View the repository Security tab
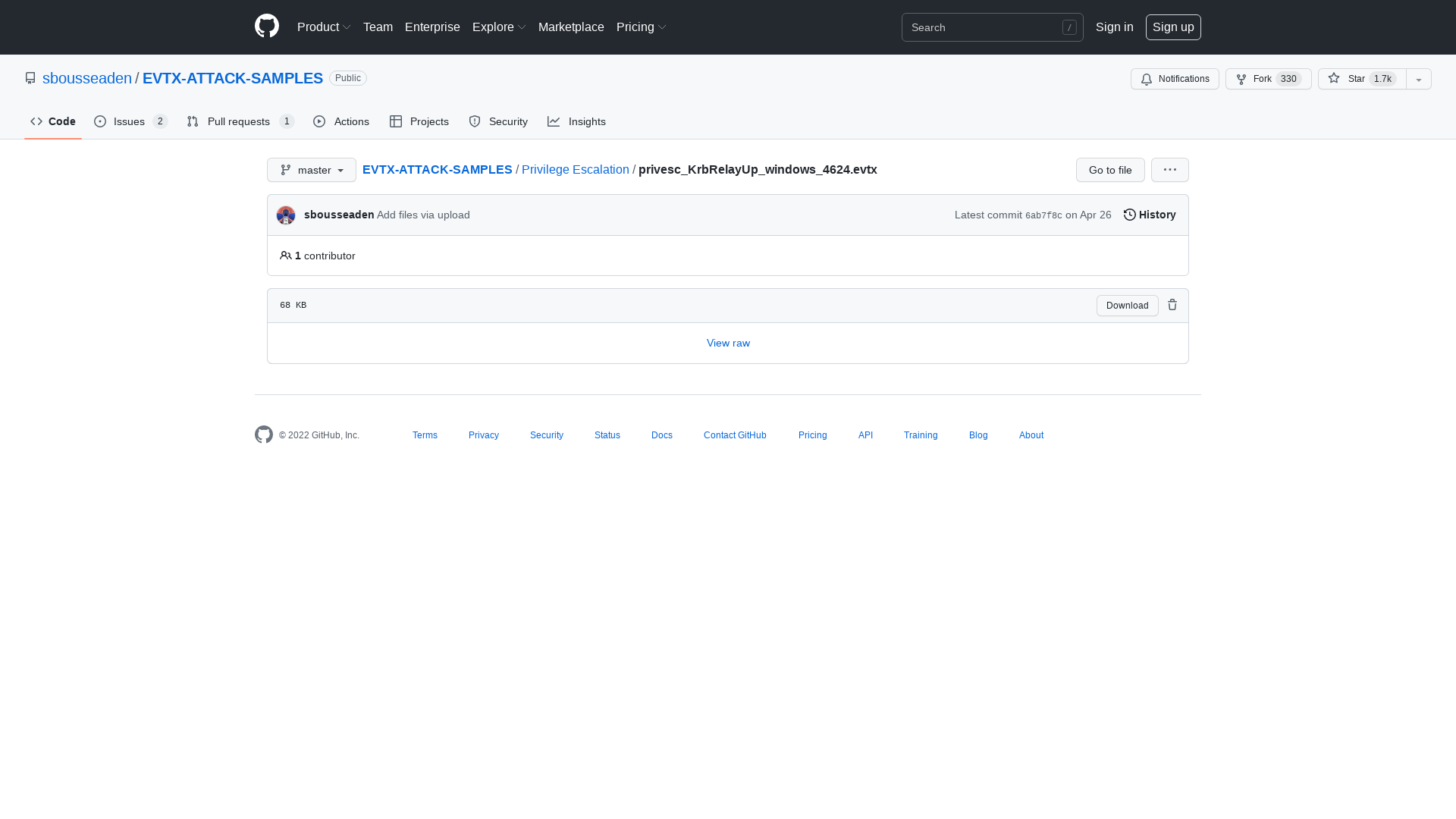This screenshot has height=819, width=1456. 498,121
